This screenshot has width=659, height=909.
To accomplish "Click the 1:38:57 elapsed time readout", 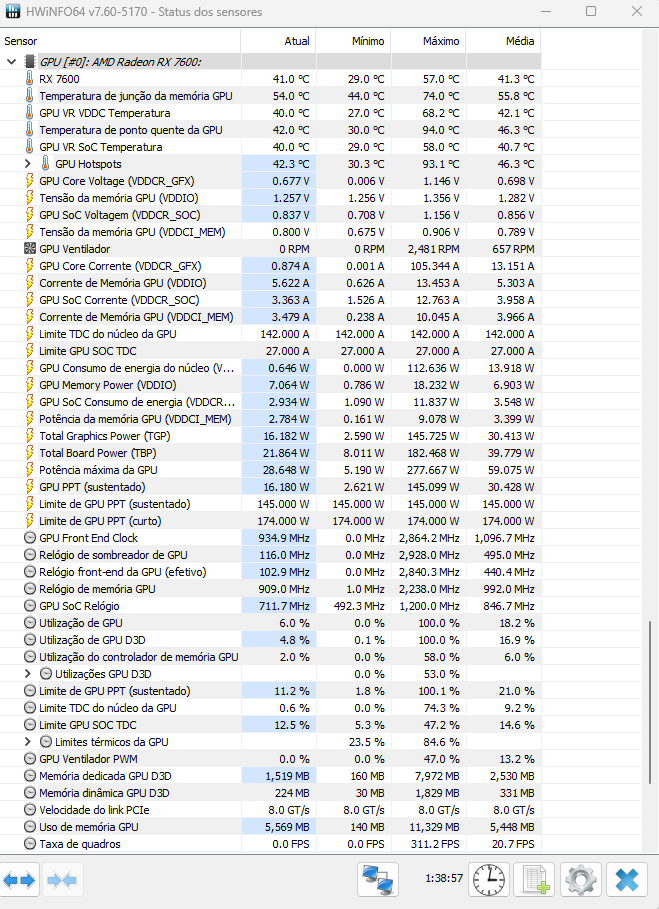I will tap(444, 878).
